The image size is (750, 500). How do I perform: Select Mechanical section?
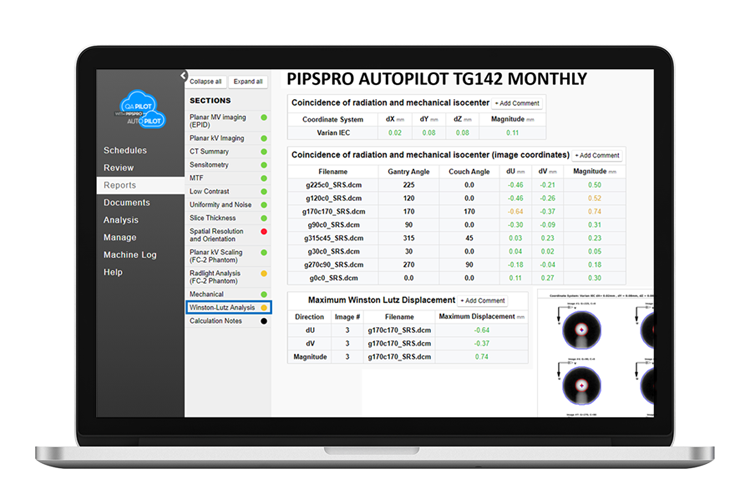point(228,294)
